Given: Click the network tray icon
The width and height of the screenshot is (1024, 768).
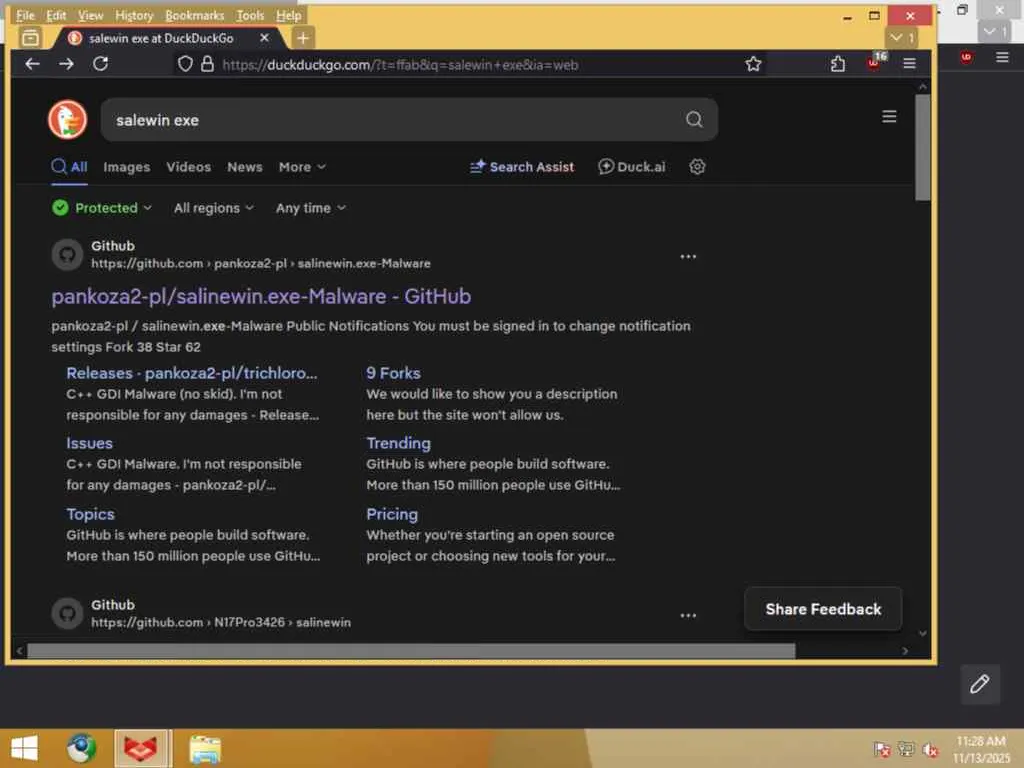Looking at the screenshot, I should click(906, 750).
